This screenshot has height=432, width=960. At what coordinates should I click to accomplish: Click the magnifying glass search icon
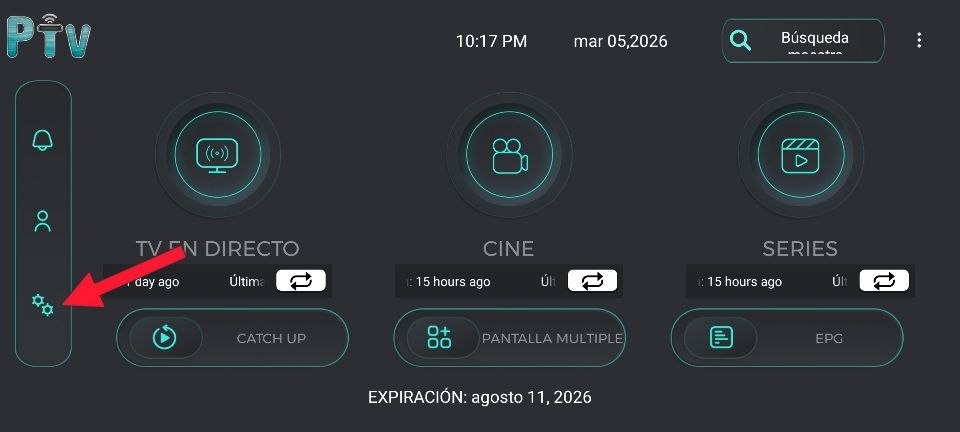pos(740,41)
